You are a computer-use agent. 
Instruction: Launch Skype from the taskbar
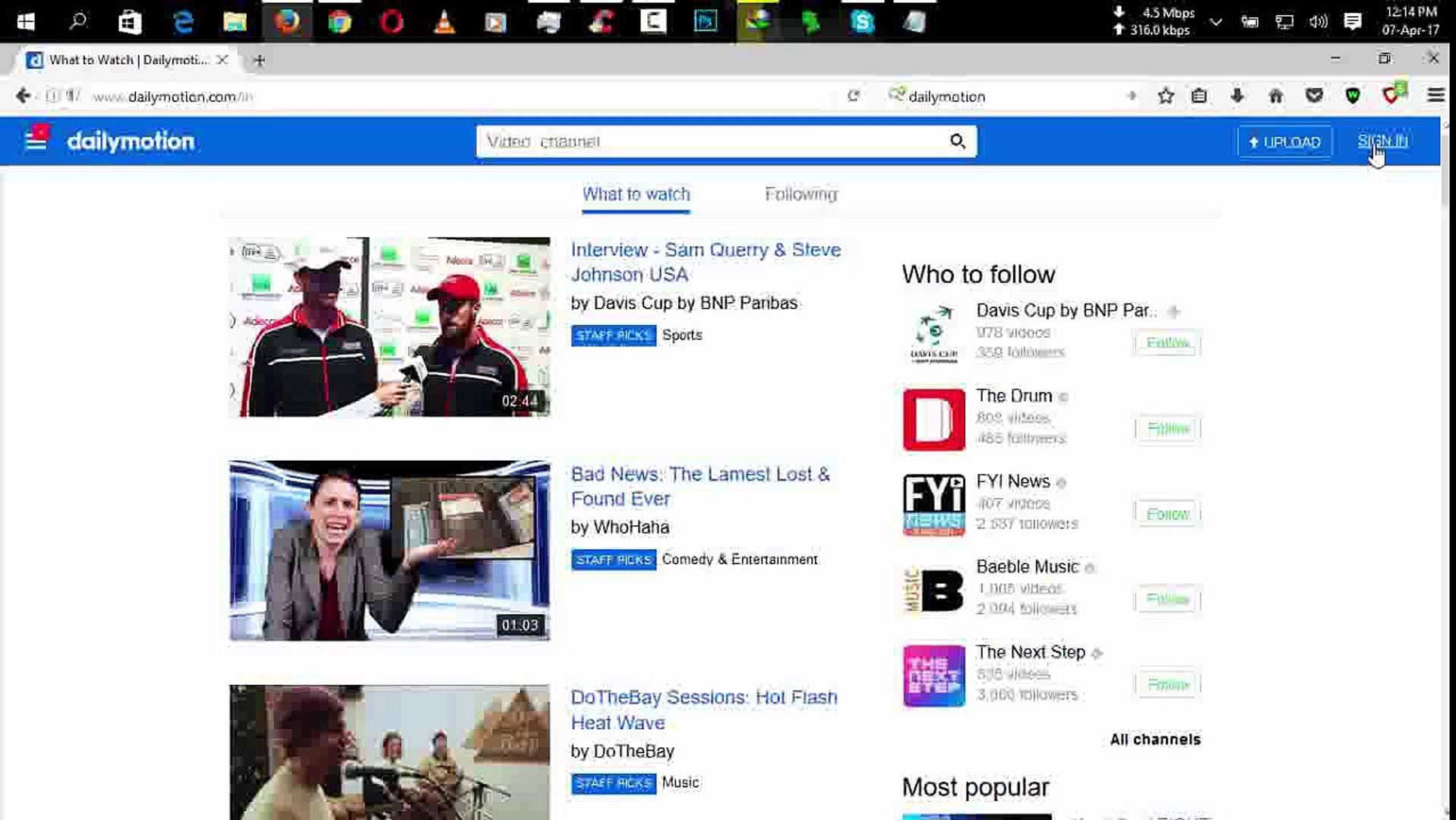(x=862, y=22)
